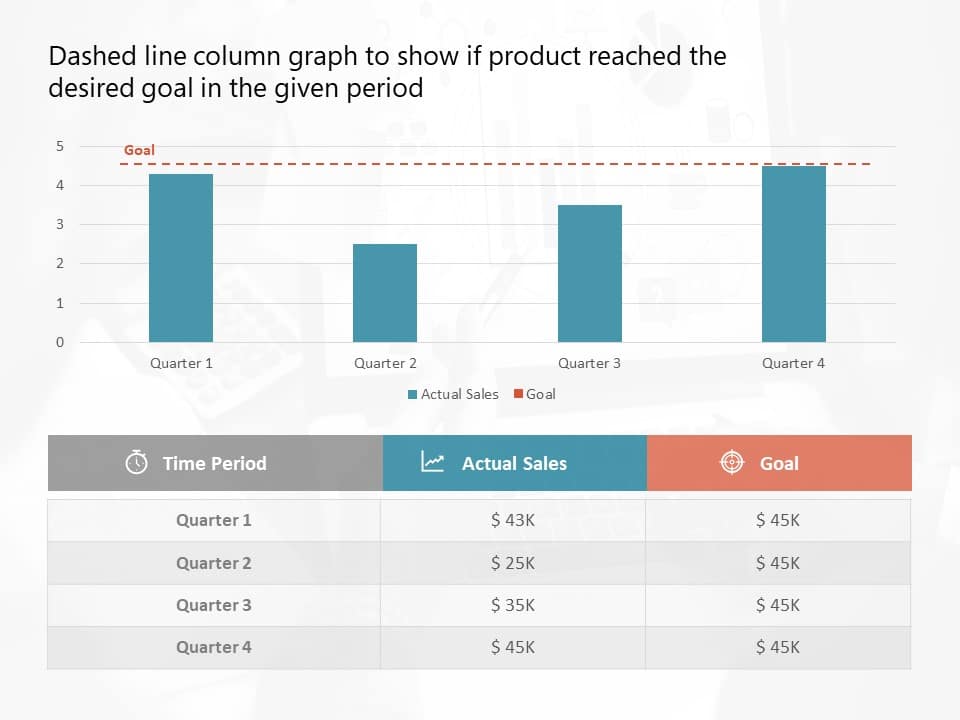Click the Quarter 3 bar in chart
This screenshot has height=720, width=960.
590,273
